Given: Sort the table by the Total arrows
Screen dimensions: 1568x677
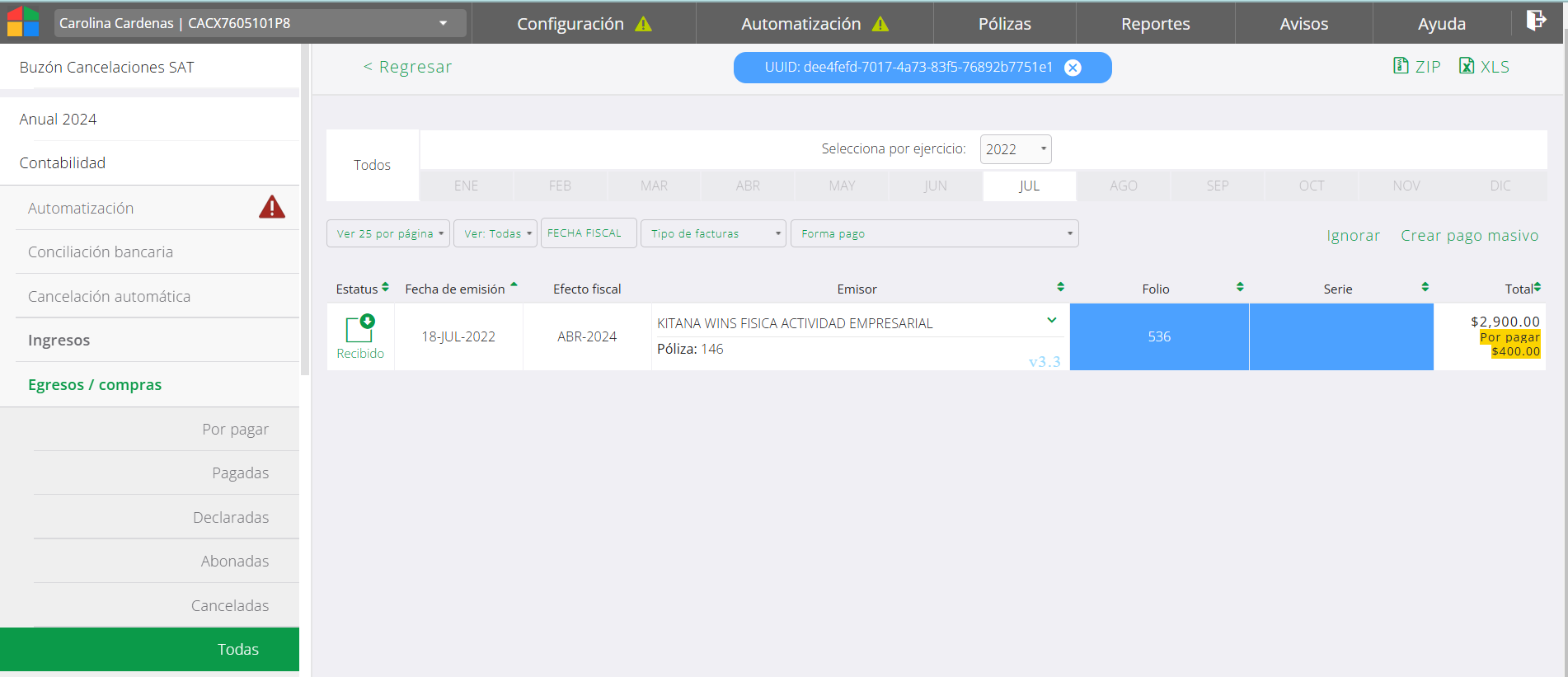Looking at the screenshot, I should 1537,287.
